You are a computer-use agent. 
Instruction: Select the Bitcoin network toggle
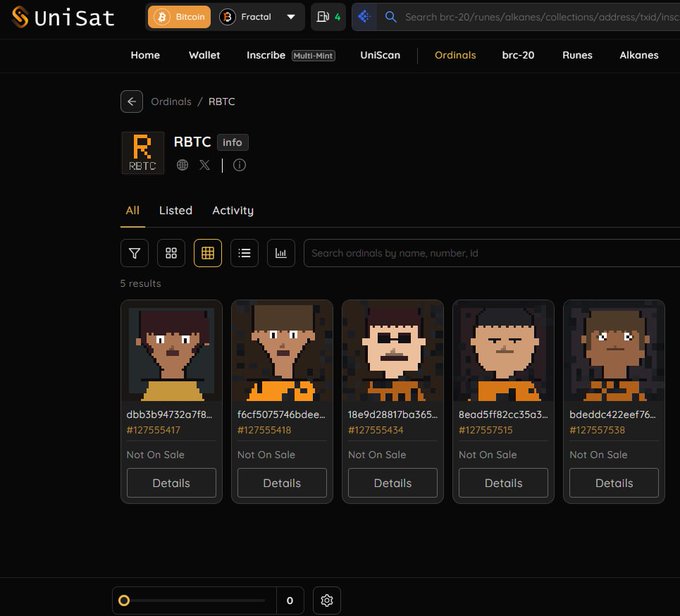[179, 17]
